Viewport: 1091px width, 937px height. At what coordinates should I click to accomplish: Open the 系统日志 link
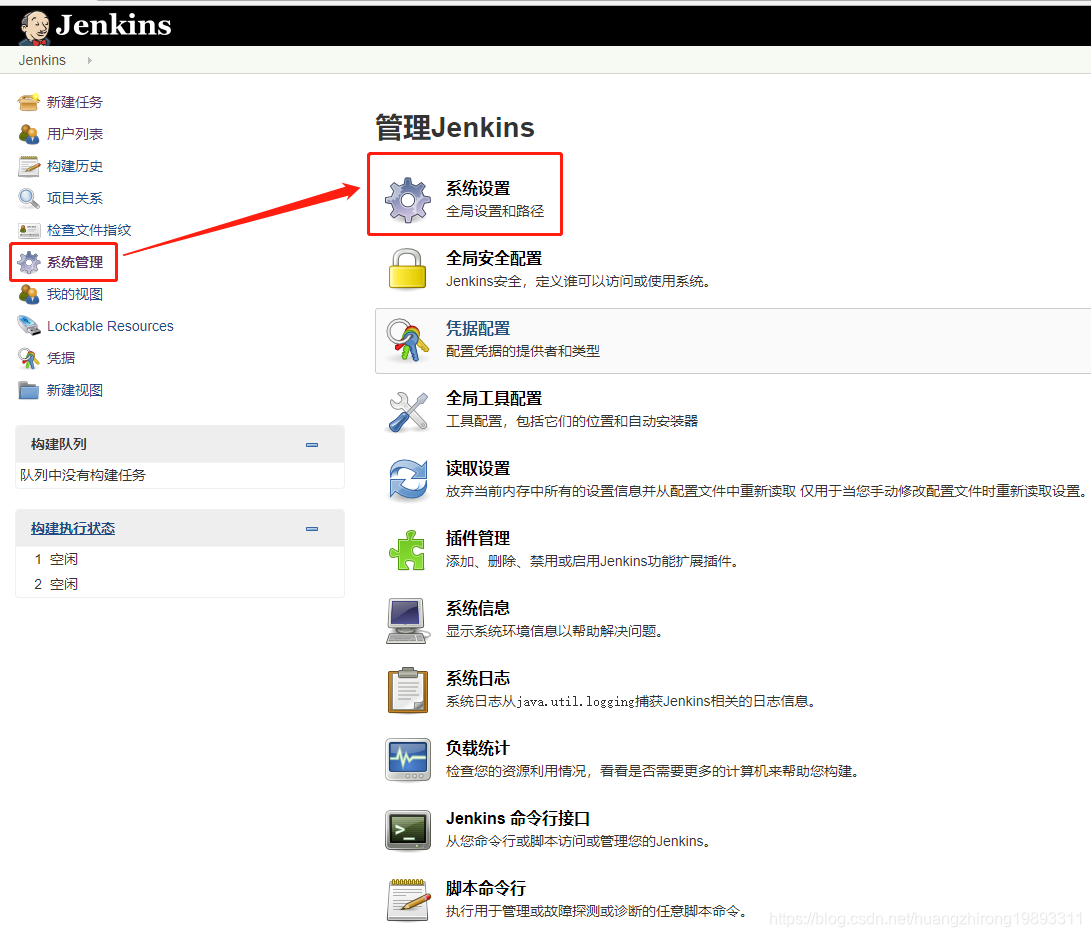(478, 678)
